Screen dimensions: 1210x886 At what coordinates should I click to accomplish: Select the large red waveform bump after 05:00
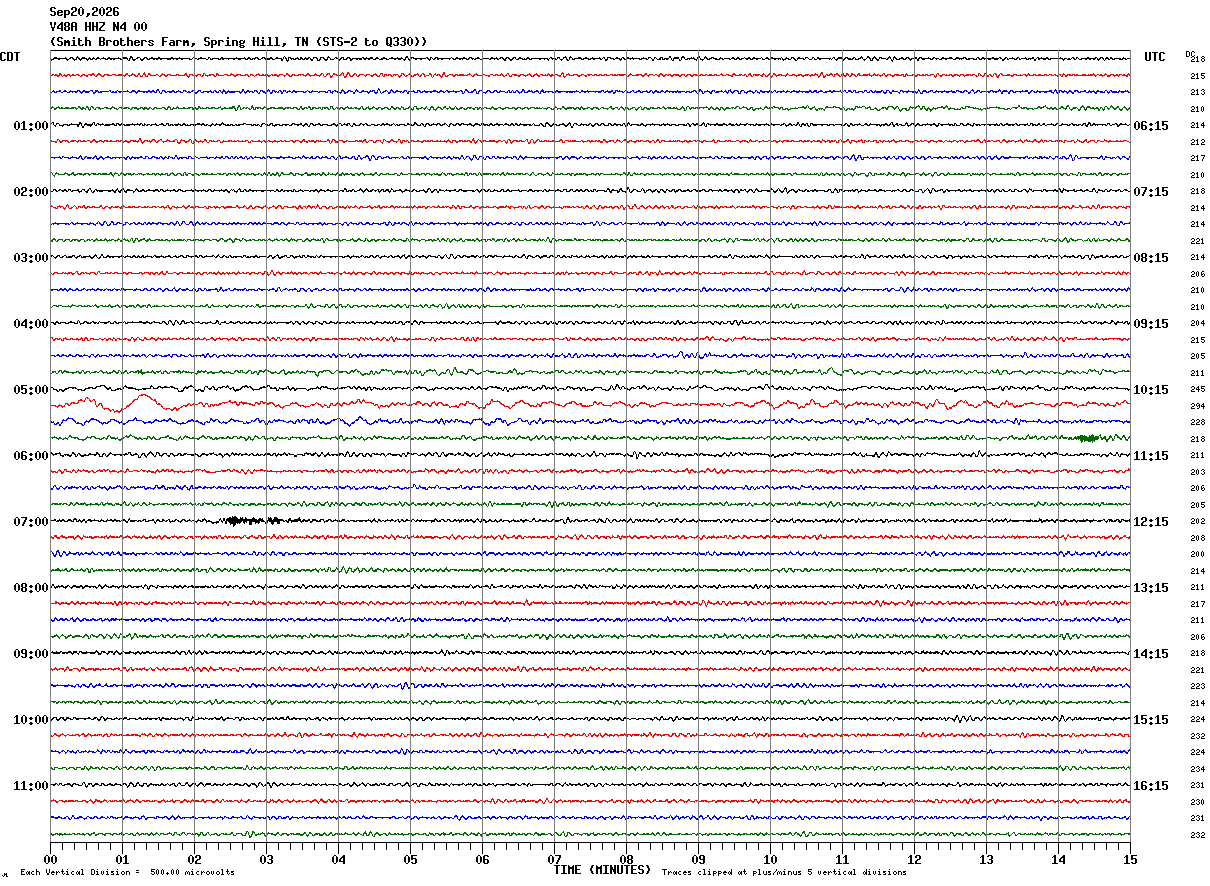point(142,402)
